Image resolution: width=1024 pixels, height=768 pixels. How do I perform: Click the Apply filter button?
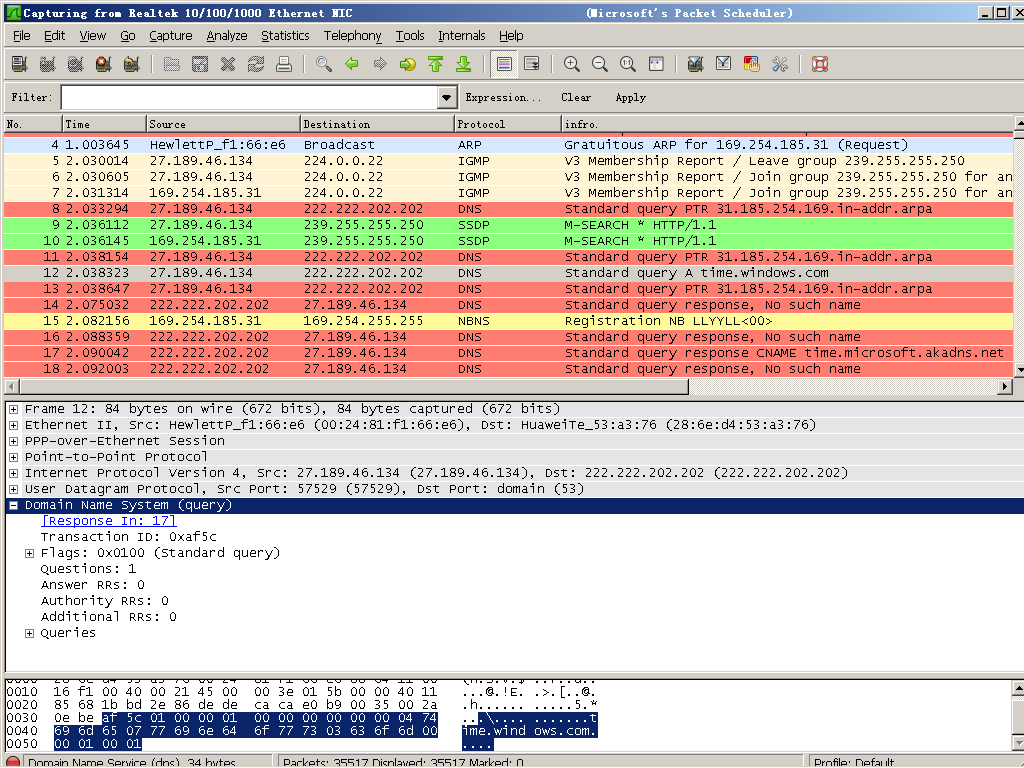click(630, 97)
